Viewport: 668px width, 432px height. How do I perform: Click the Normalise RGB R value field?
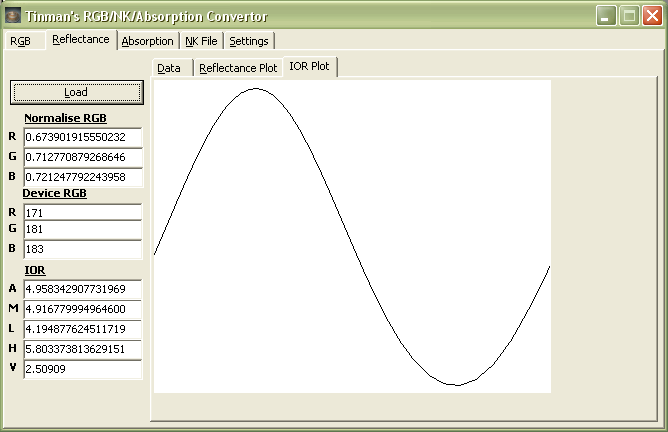[x=82, y=137]
